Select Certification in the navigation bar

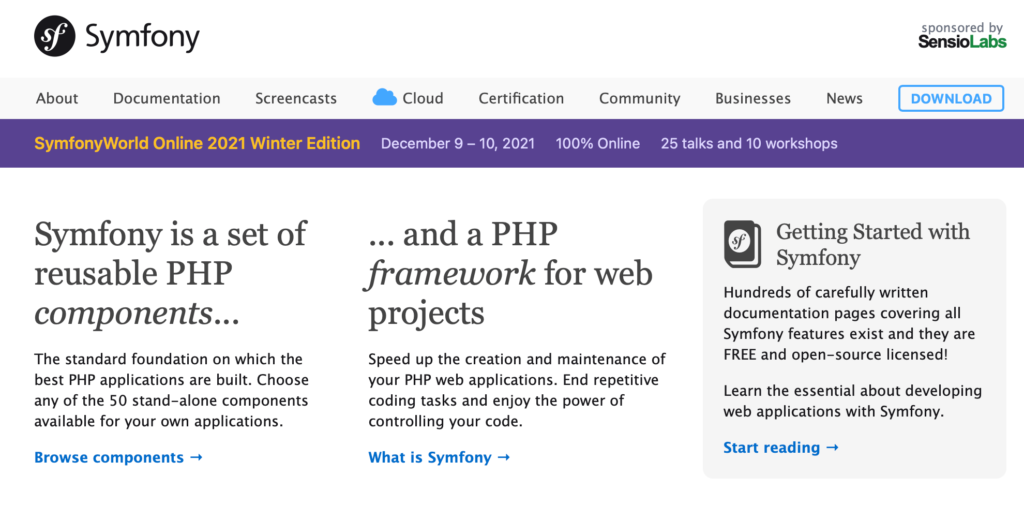521,99
